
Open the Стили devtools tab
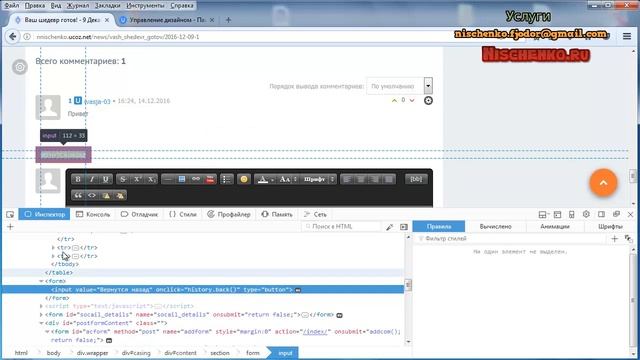coord(182,214)
